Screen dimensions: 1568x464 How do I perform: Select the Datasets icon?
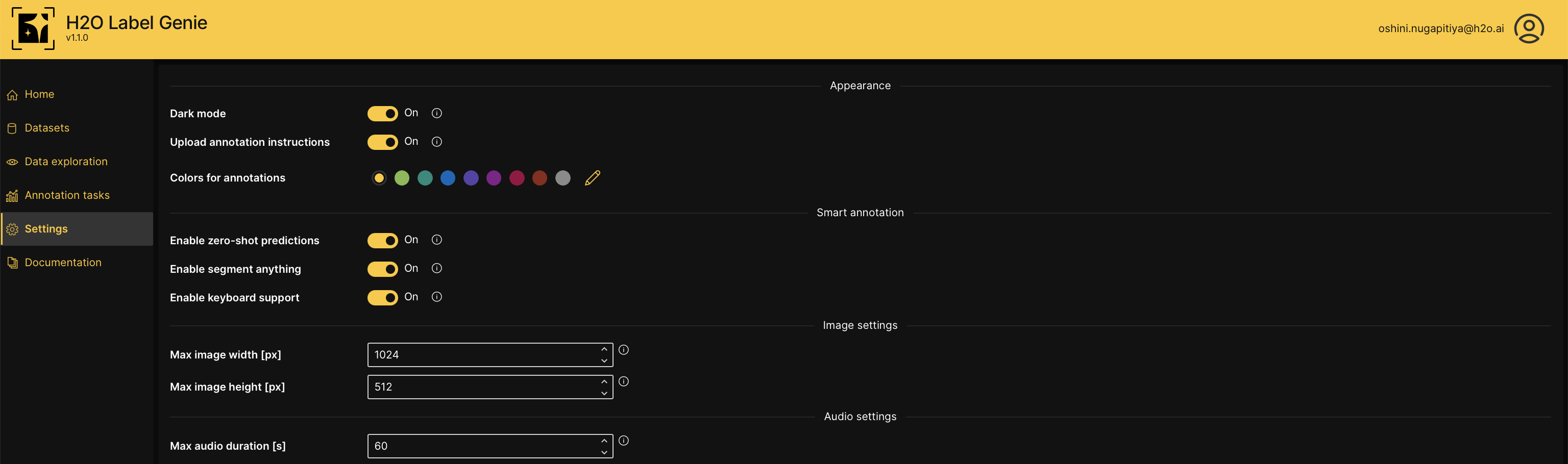(12, 128)
